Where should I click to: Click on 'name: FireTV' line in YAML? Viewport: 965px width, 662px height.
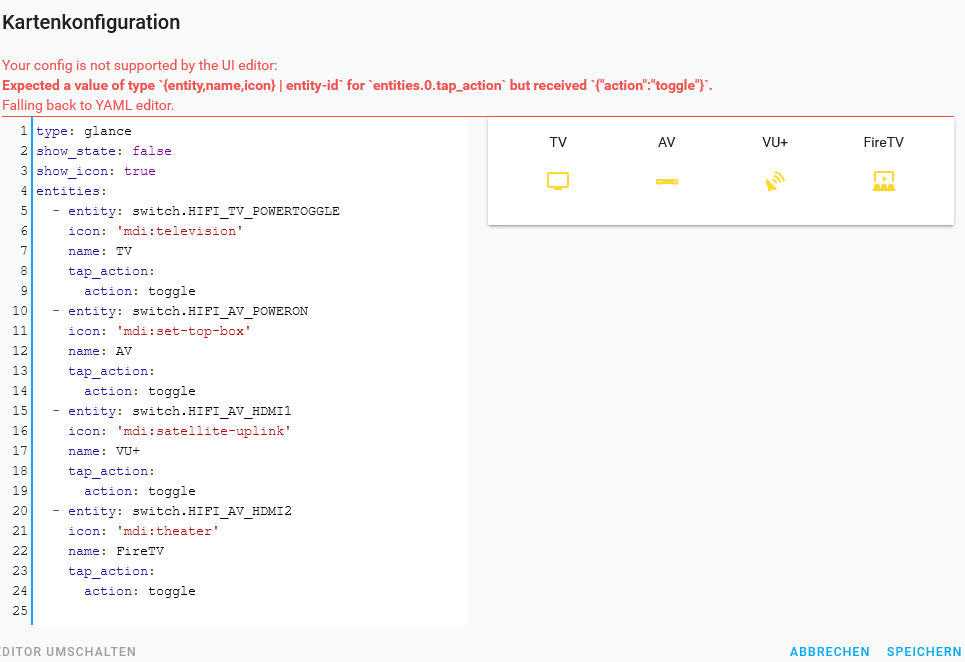click(116, 551)
